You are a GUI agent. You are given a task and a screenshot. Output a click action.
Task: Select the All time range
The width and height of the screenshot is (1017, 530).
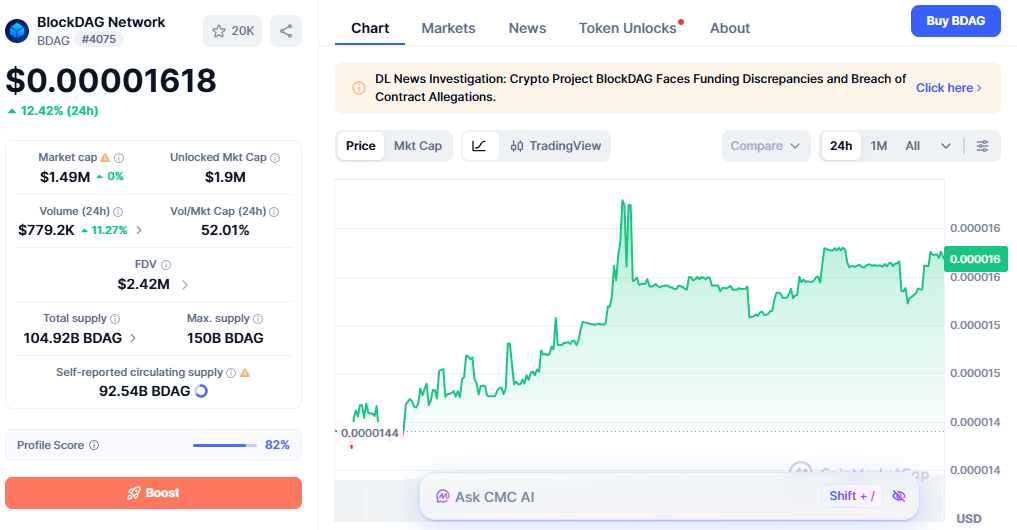913,146
